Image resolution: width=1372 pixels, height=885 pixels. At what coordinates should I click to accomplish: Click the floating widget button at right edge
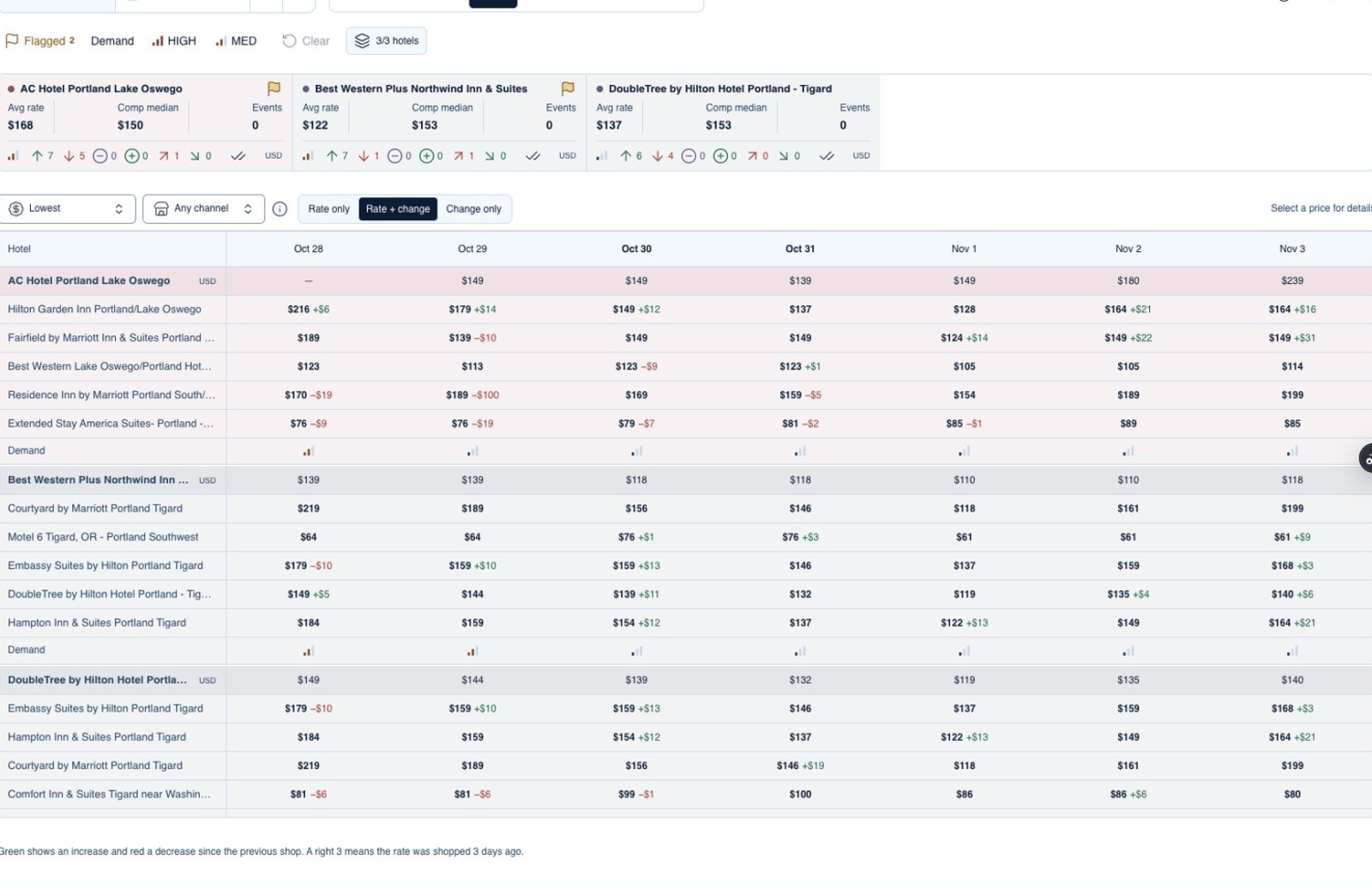pyautogui.click(x=1365, y=458)
